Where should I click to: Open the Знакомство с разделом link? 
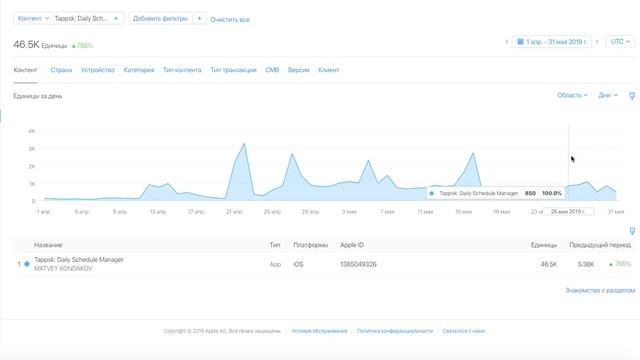[600, 290]
